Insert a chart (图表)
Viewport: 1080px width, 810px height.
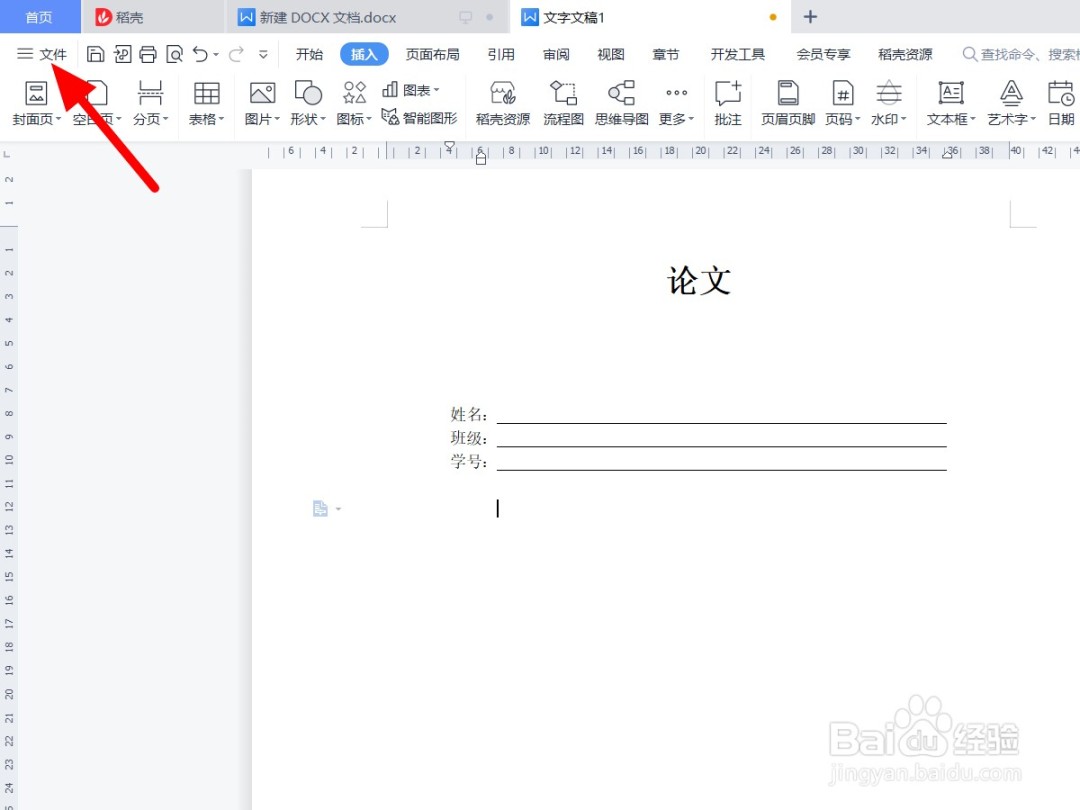click(411, 90)
